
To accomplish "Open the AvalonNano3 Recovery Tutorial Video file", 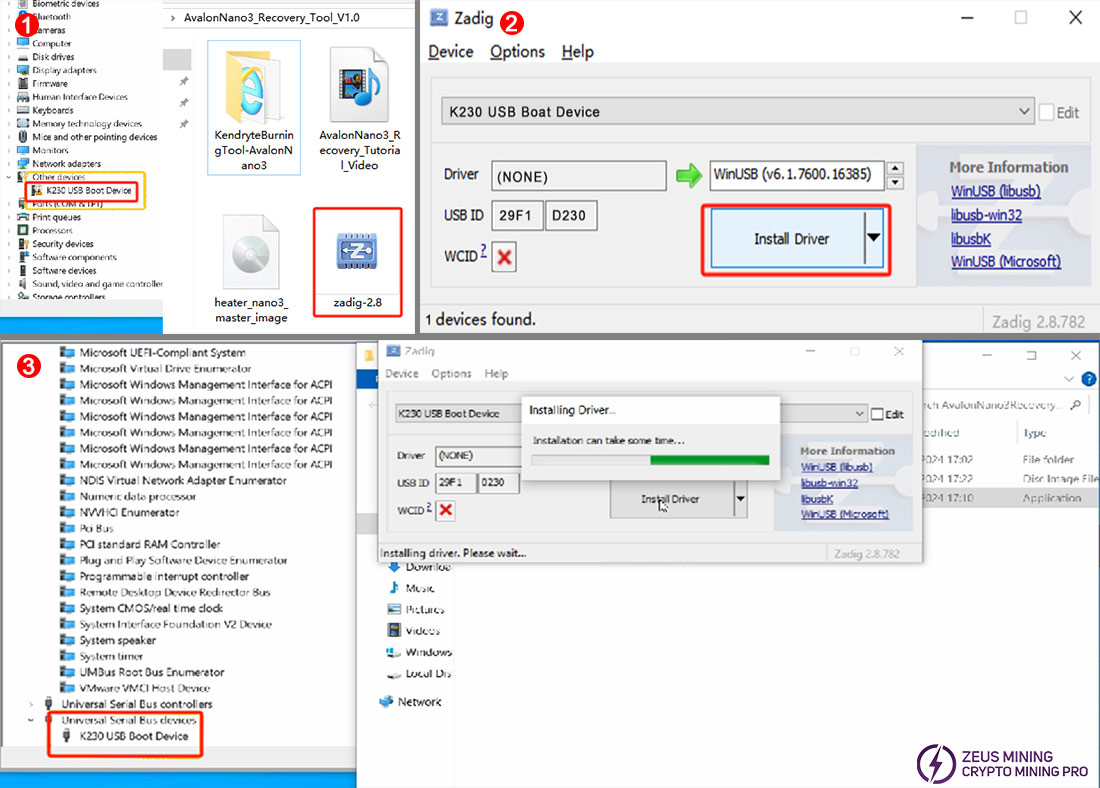I will pyautogui.click(x=359, y=90).
